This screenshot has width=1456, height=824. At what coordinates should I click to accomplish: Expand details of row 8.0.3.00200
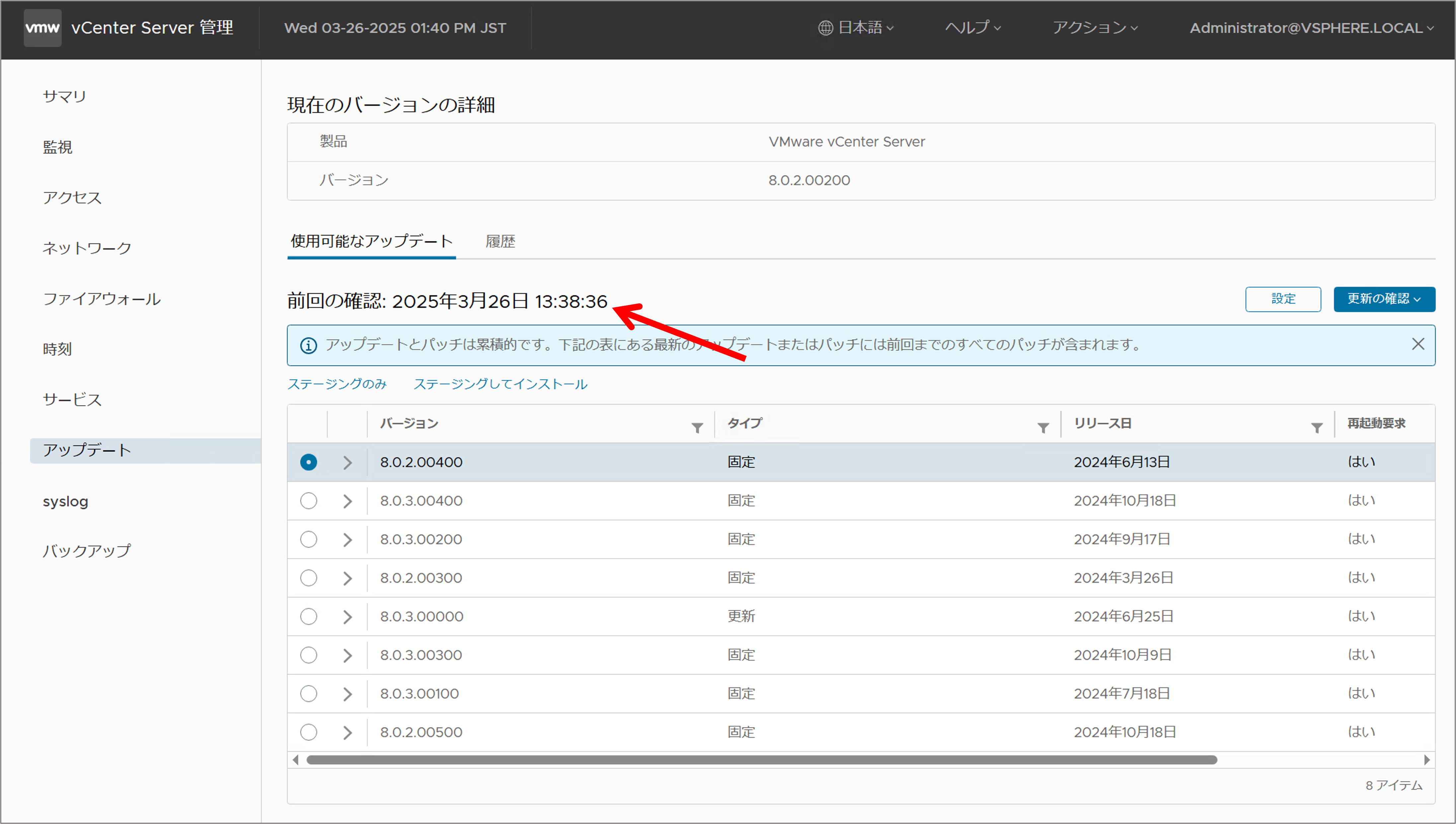[348, 539]
